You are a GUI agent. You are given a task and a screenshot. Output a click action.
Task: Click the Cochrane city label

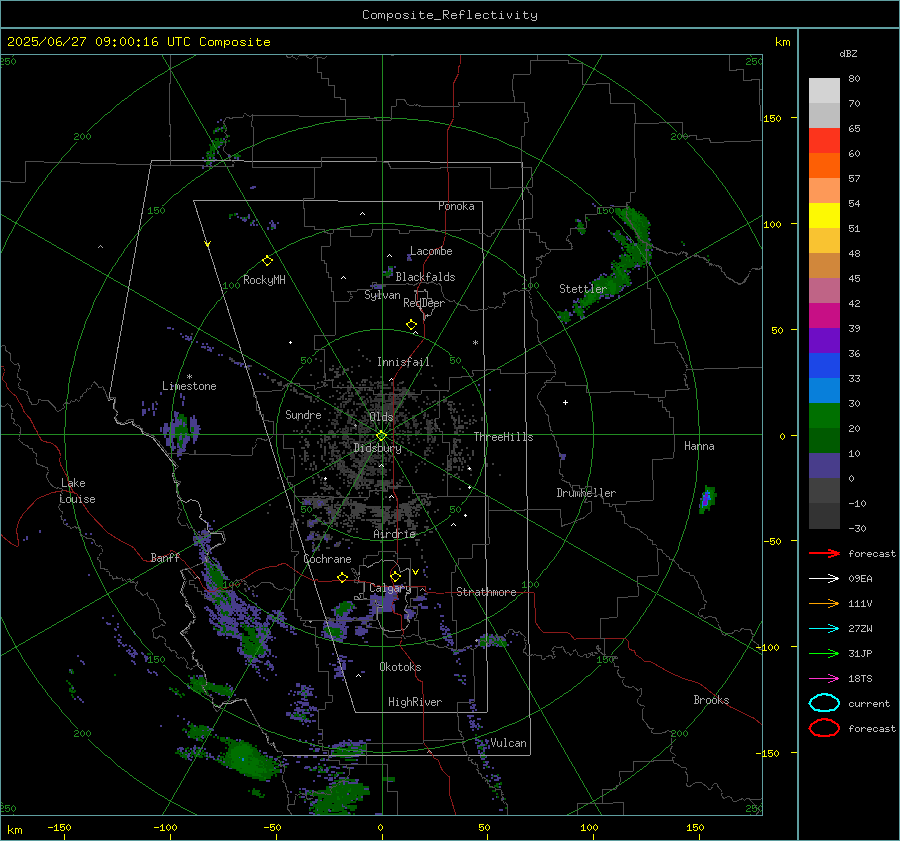327,559
